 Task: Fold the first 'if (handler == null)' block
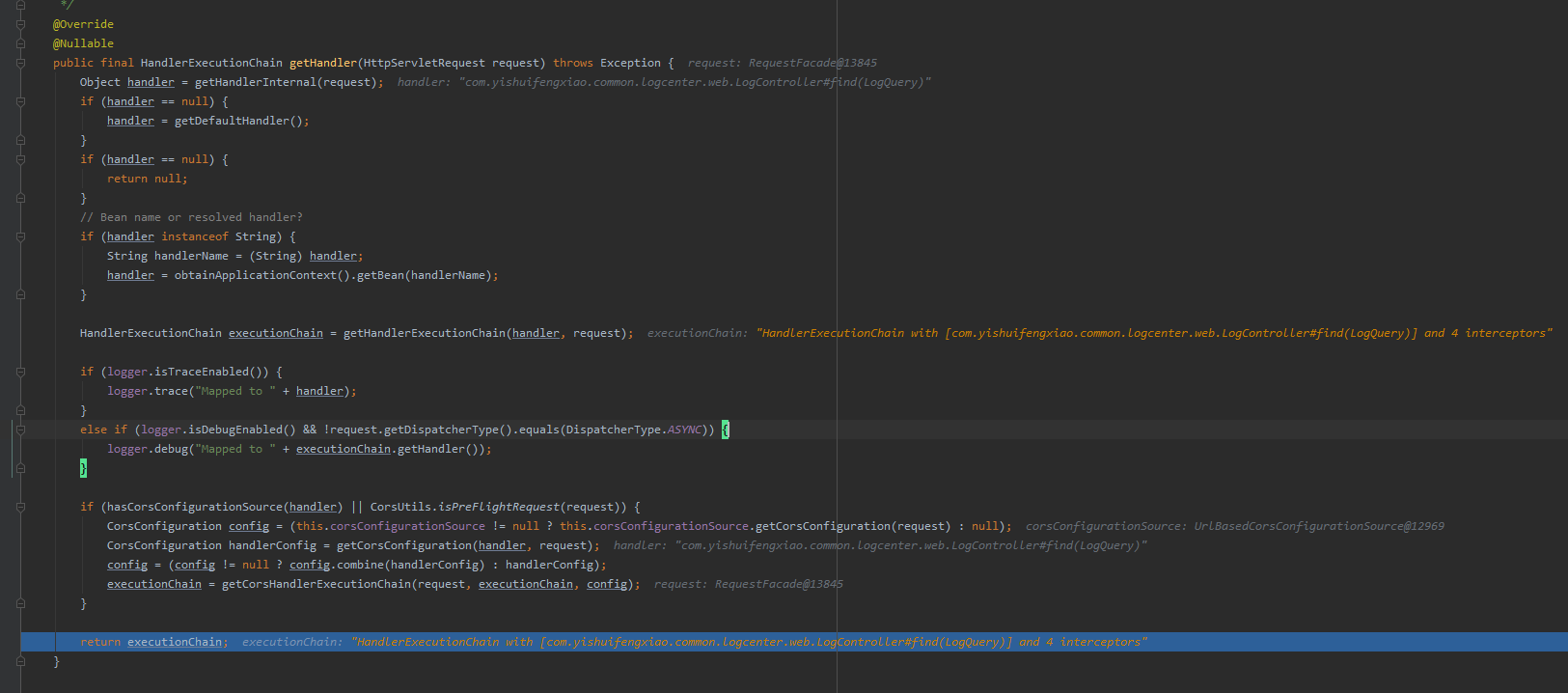pos(20,101)
